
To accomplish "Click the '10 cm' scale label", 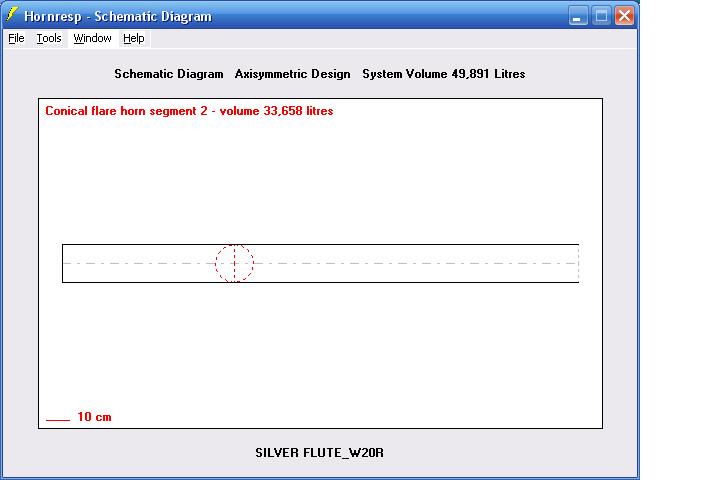I will click(x=94, y=417).
